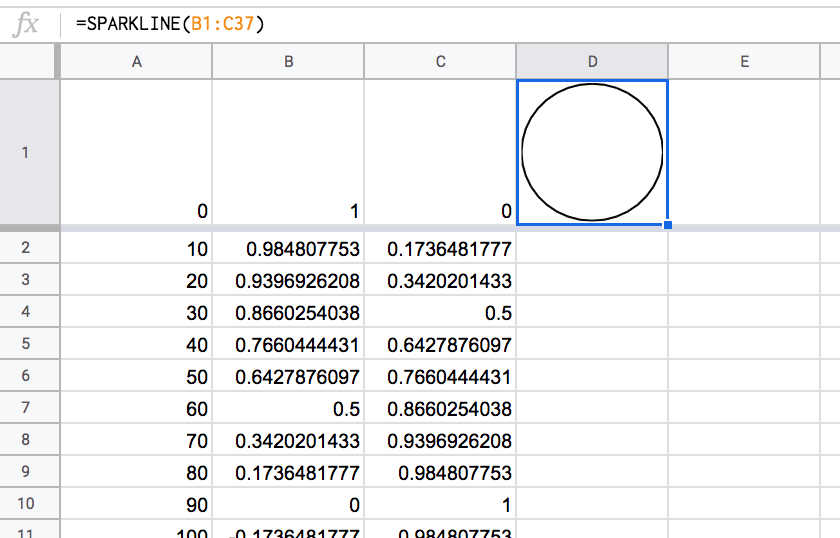The image size is (840, 538).
Task: Select row 2 header
Action: [25, 248]
